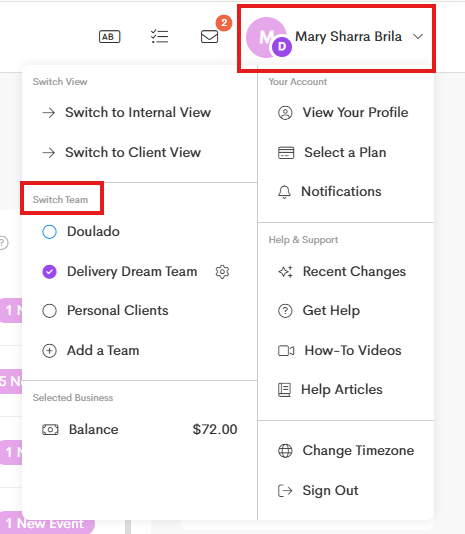Open the Delivery Dream Team settings gear
Screen dimensions: 465x534
pos(222,272)
